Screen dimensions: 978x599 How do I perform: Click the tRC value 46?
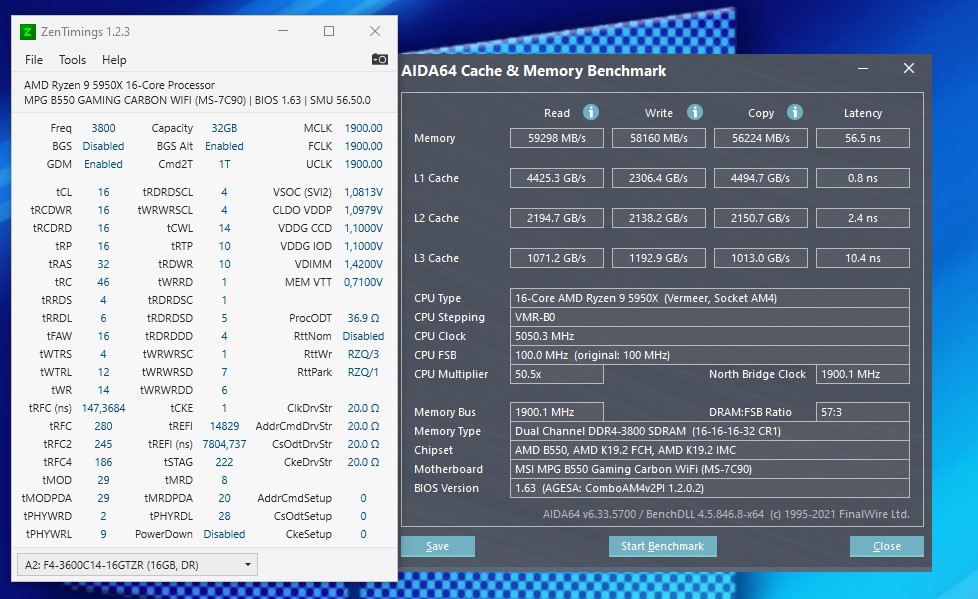pos(104,282)
